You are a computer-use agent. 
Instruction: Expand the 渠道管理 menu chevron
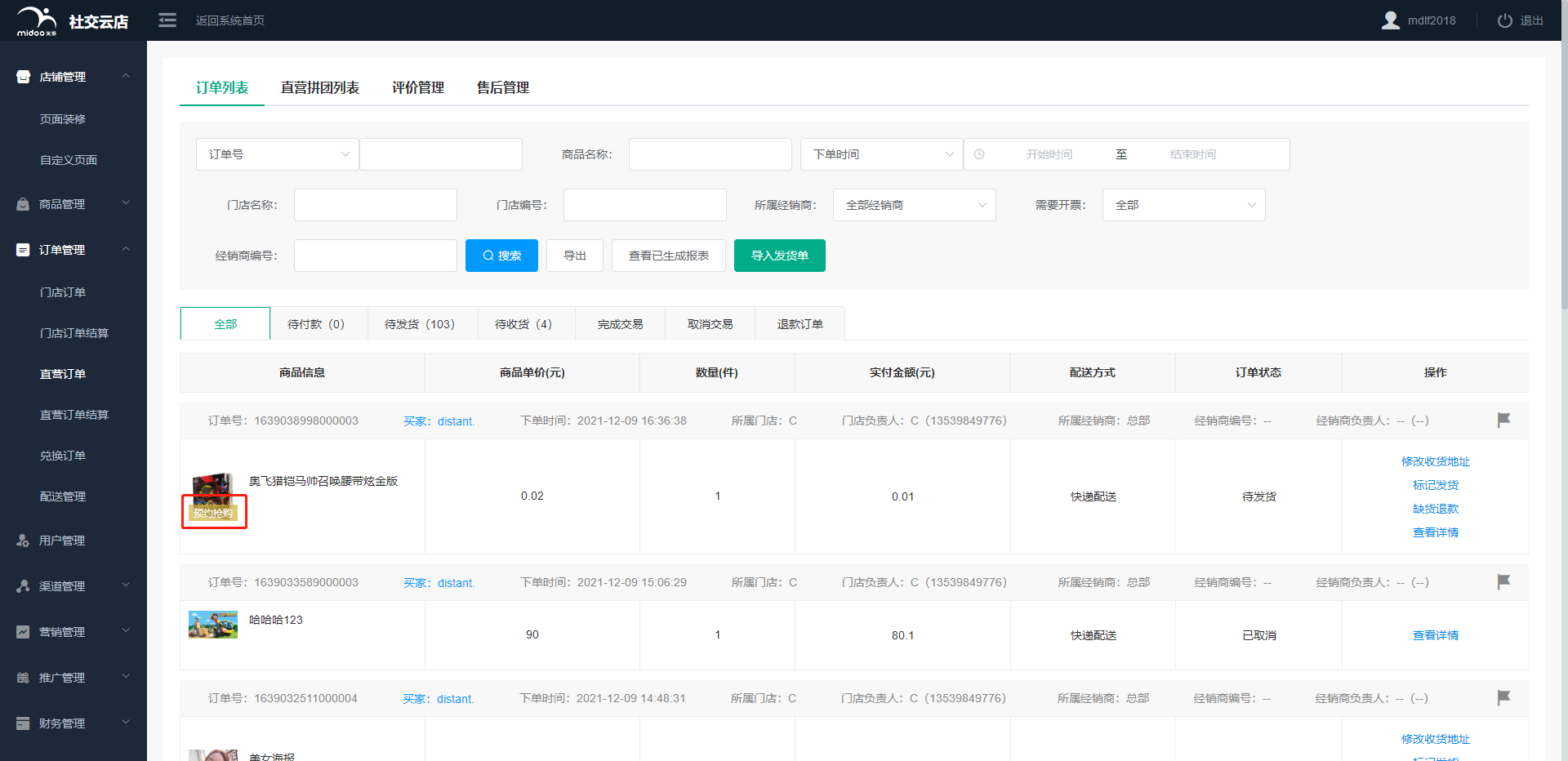(x=126, y=585)
